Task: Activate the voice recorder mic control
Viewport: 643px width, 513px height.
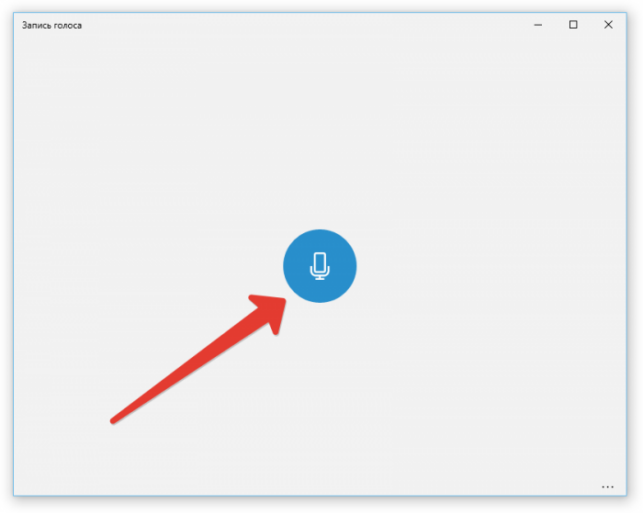Action: tap(319, 266)
